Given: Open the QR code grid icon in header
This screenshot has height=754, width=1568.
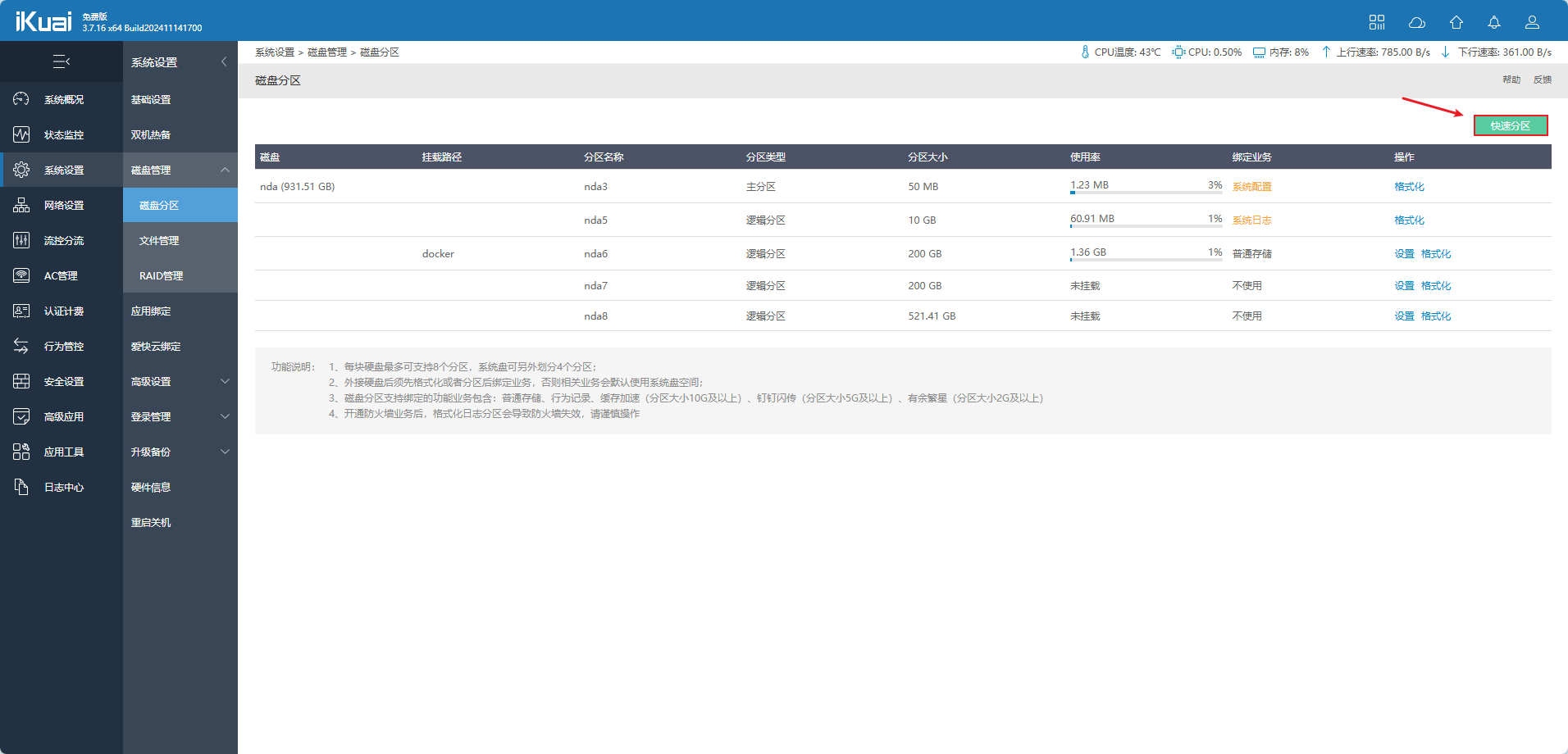Looking at the screenshot, I should pyautogui.click(x=1377, y=22).
